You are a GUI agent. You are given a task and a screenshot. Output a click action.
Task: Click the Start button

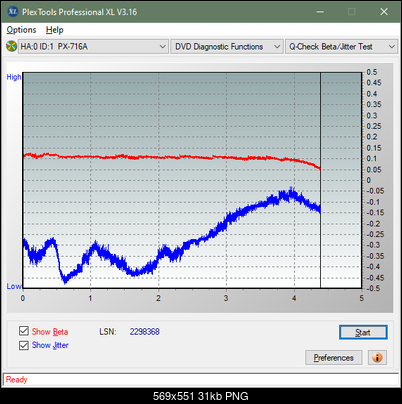click(x=363, y=332)
